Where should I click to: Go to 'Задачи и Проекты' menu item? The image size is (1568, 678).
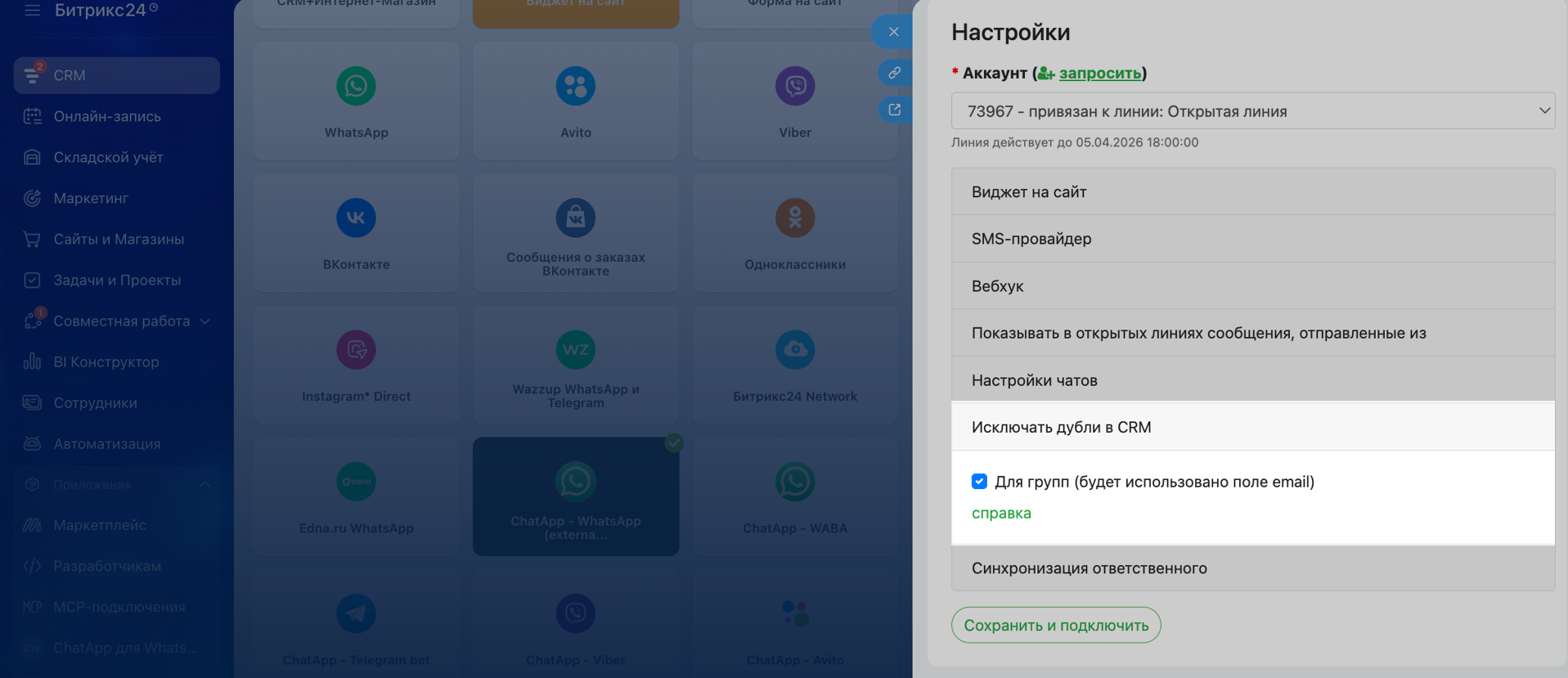(x=117, y=281)
